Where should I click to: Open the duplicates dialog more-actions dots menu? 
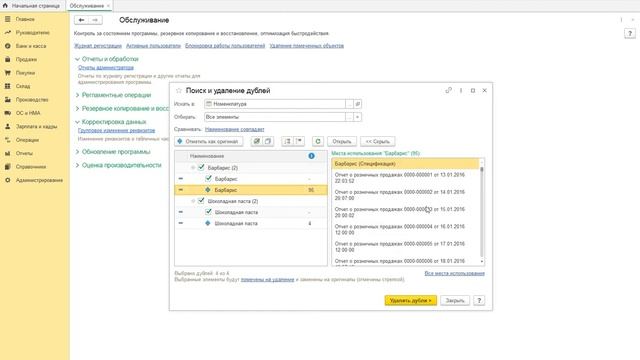(461, 91)
